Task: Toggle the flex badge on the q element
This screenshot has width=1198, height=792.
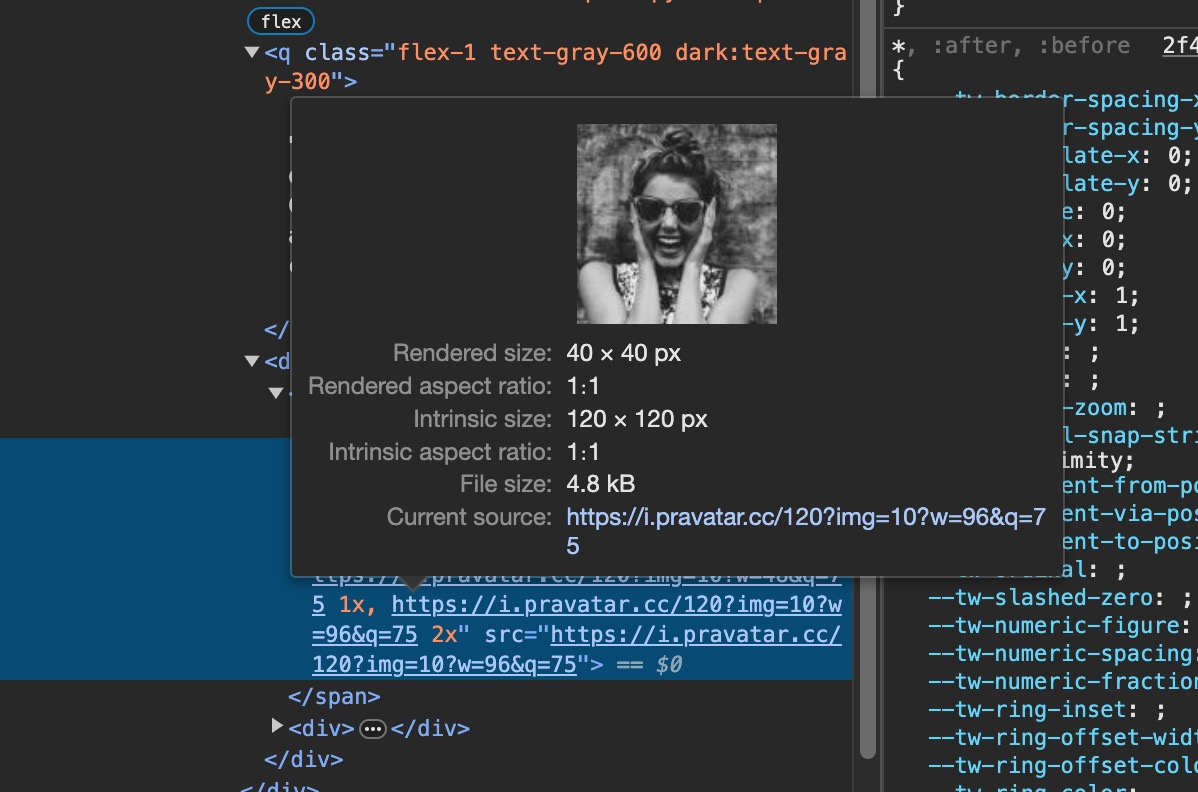Action: (280, 21)
